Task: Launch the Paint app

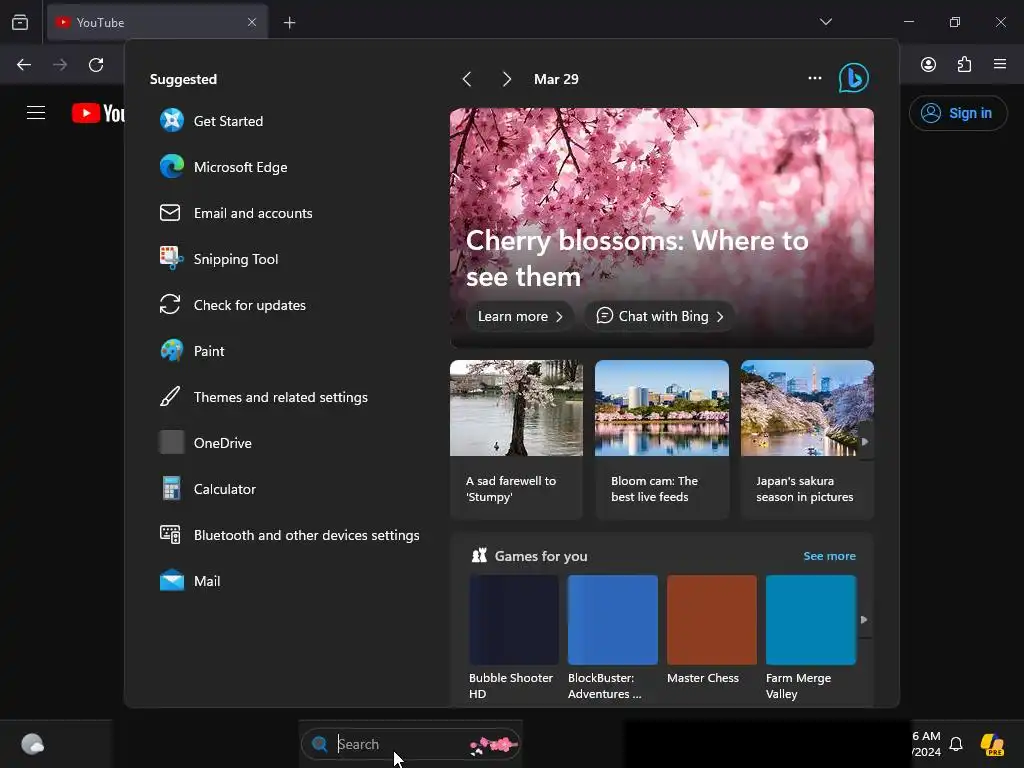Action: (192, 351)
